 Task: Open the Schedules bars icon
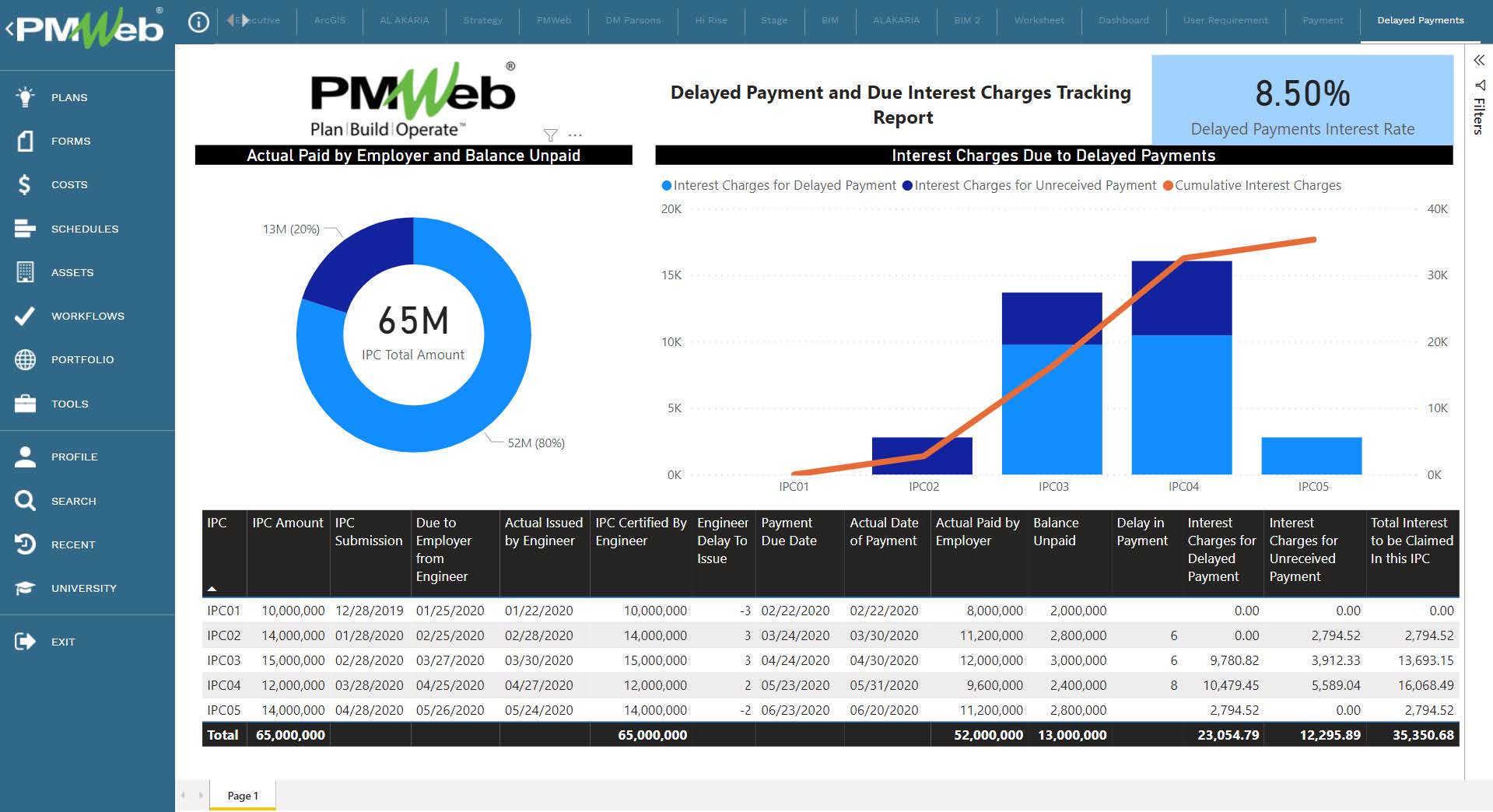coord(25,228)
